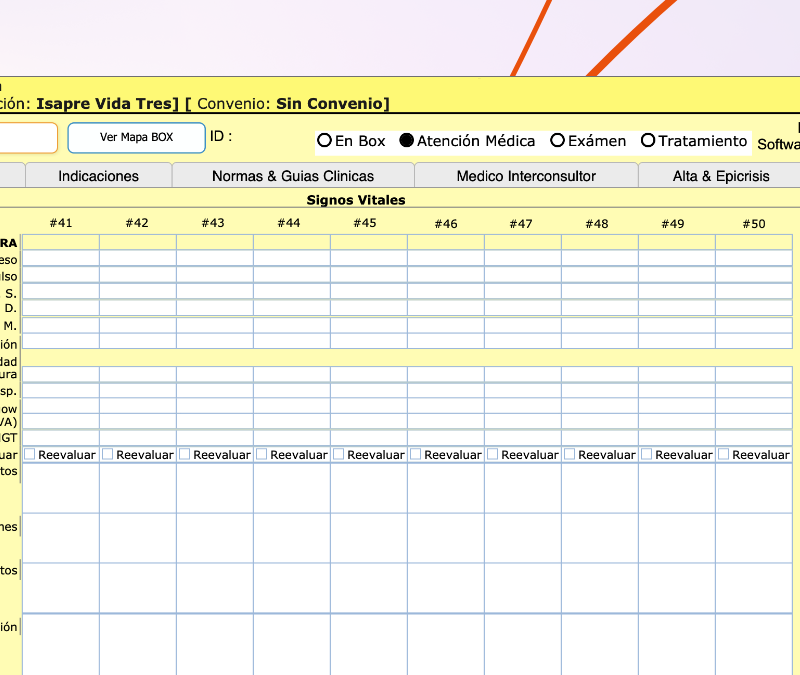This screenshot has width=800, height=675.
Task: Enable Reevaluar for column #43
Action: pyautogui.click(x=185, y=454)
